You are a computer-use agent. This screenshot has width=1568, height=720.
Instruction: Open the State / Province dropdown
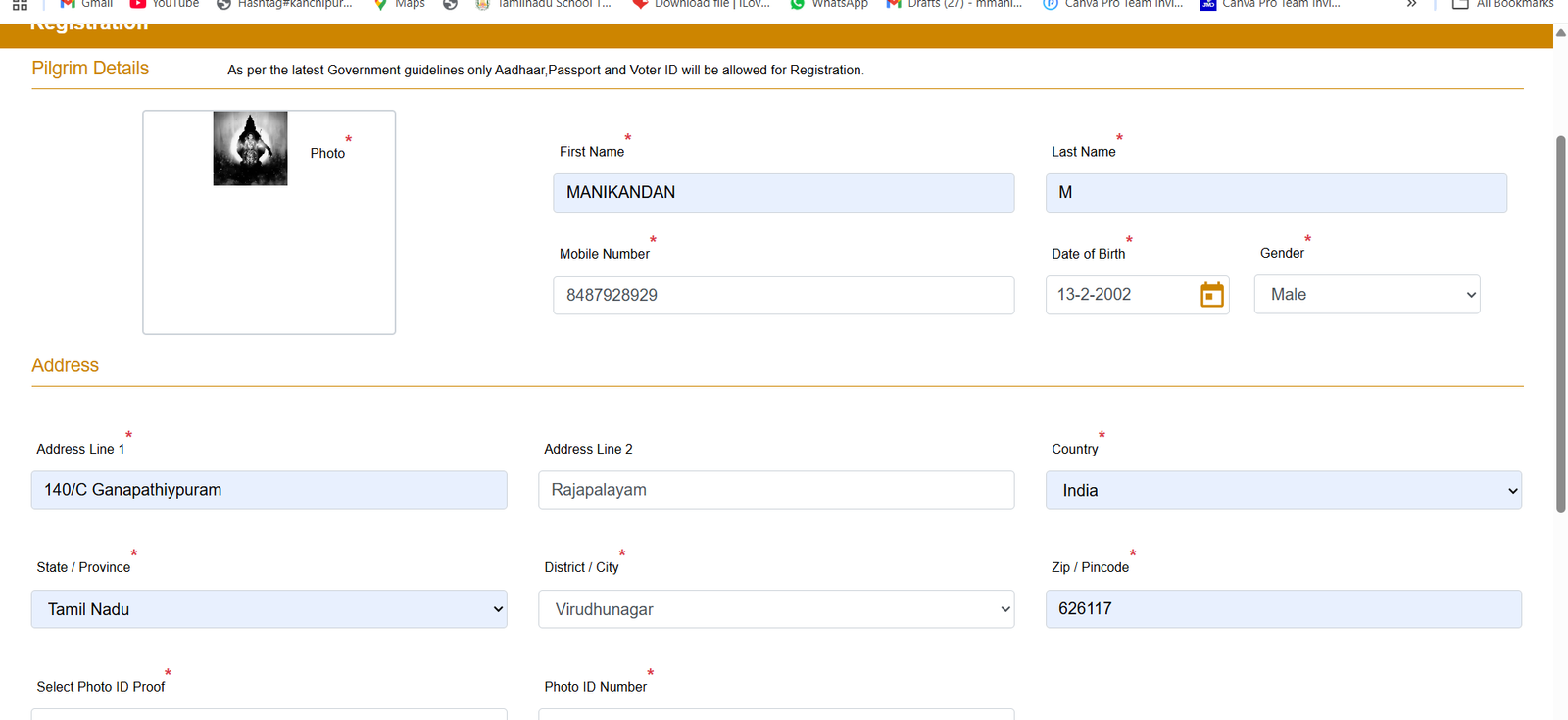point(269,609)
